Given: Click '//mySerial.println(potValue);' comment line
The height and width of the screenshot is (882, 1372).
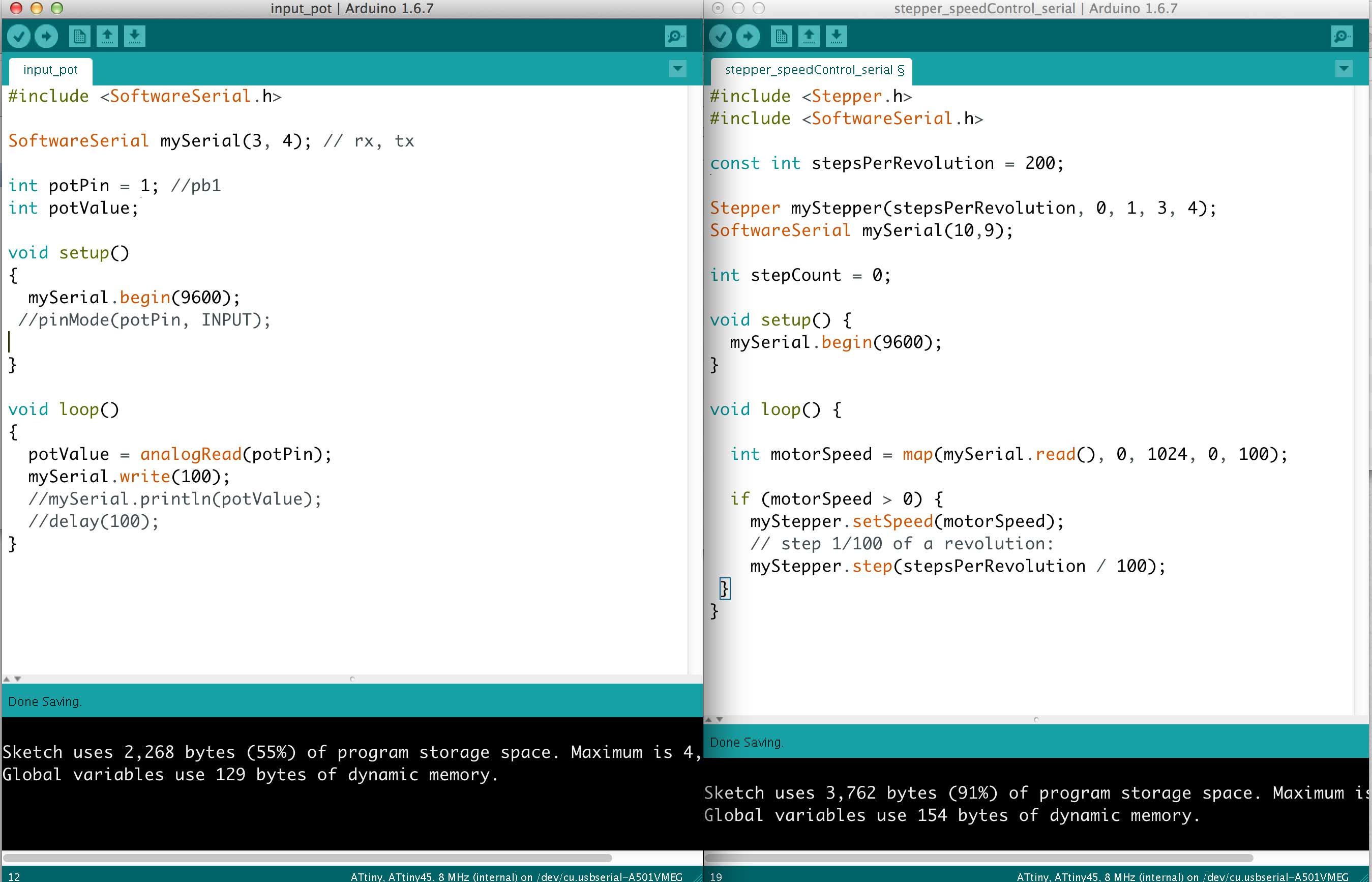Looking at the screenshot, I should pos(174,499).
